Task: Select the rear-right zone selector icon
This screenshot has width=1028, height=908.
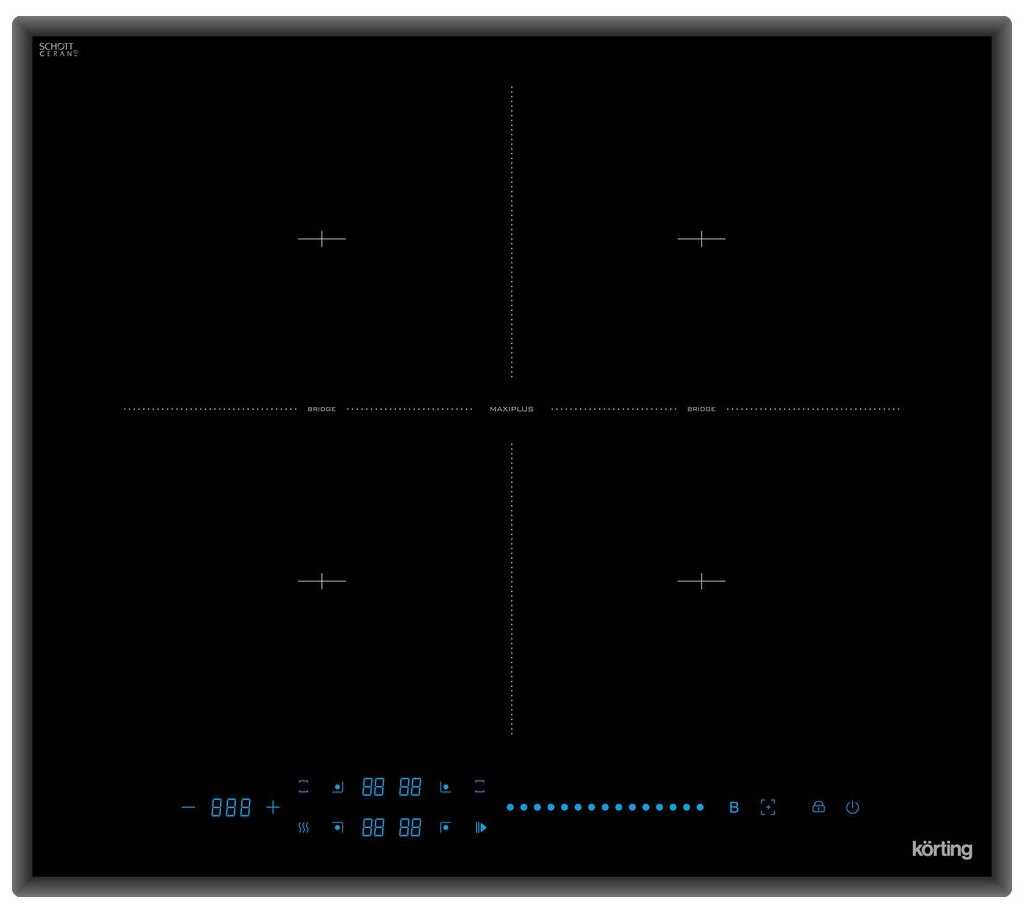Action: pos(445,787)
